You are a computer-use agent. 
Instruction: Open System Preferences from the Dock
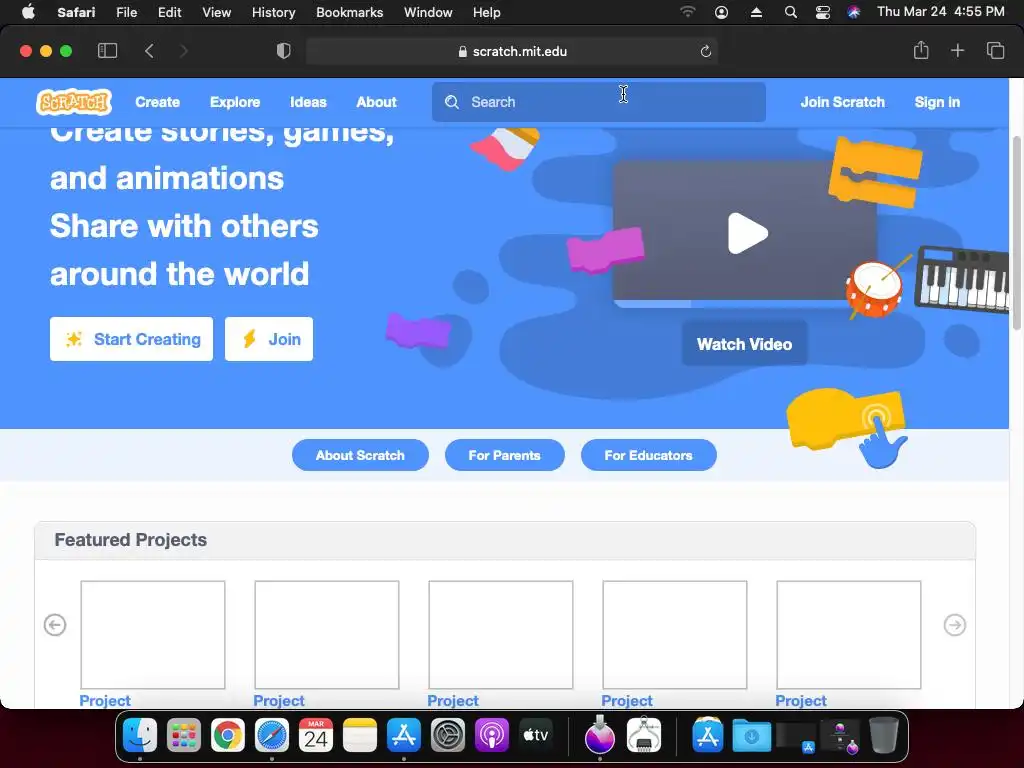448,735
